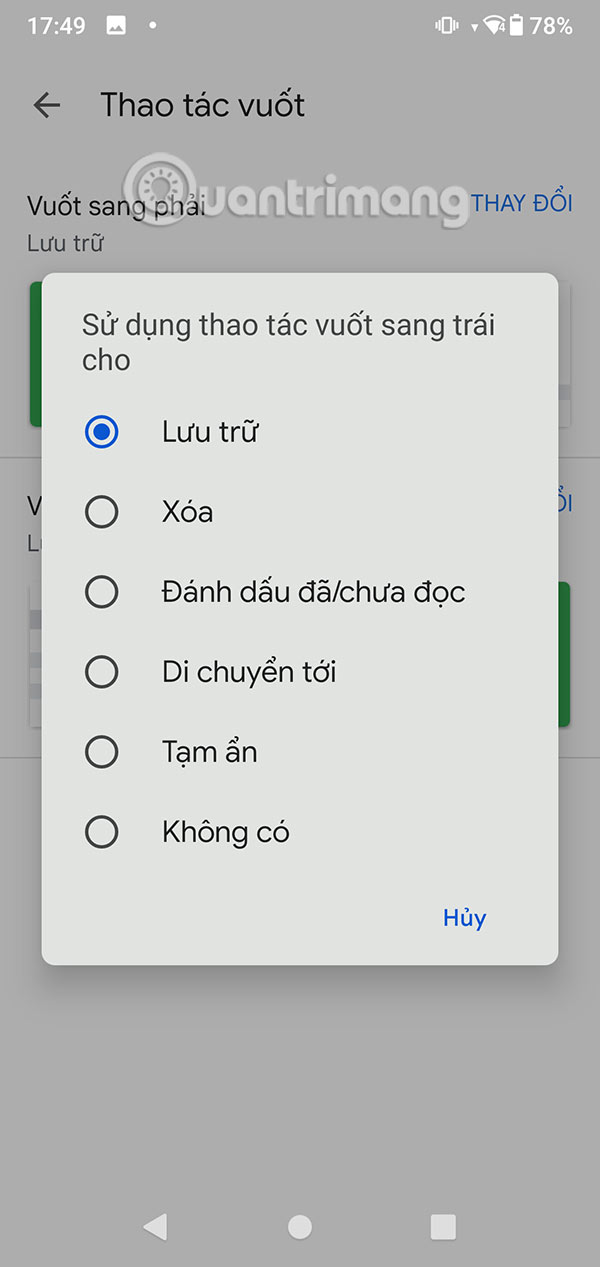Open the photos notification icon in status bar
Screen dimensions: 600x1267
click(116, 27)
